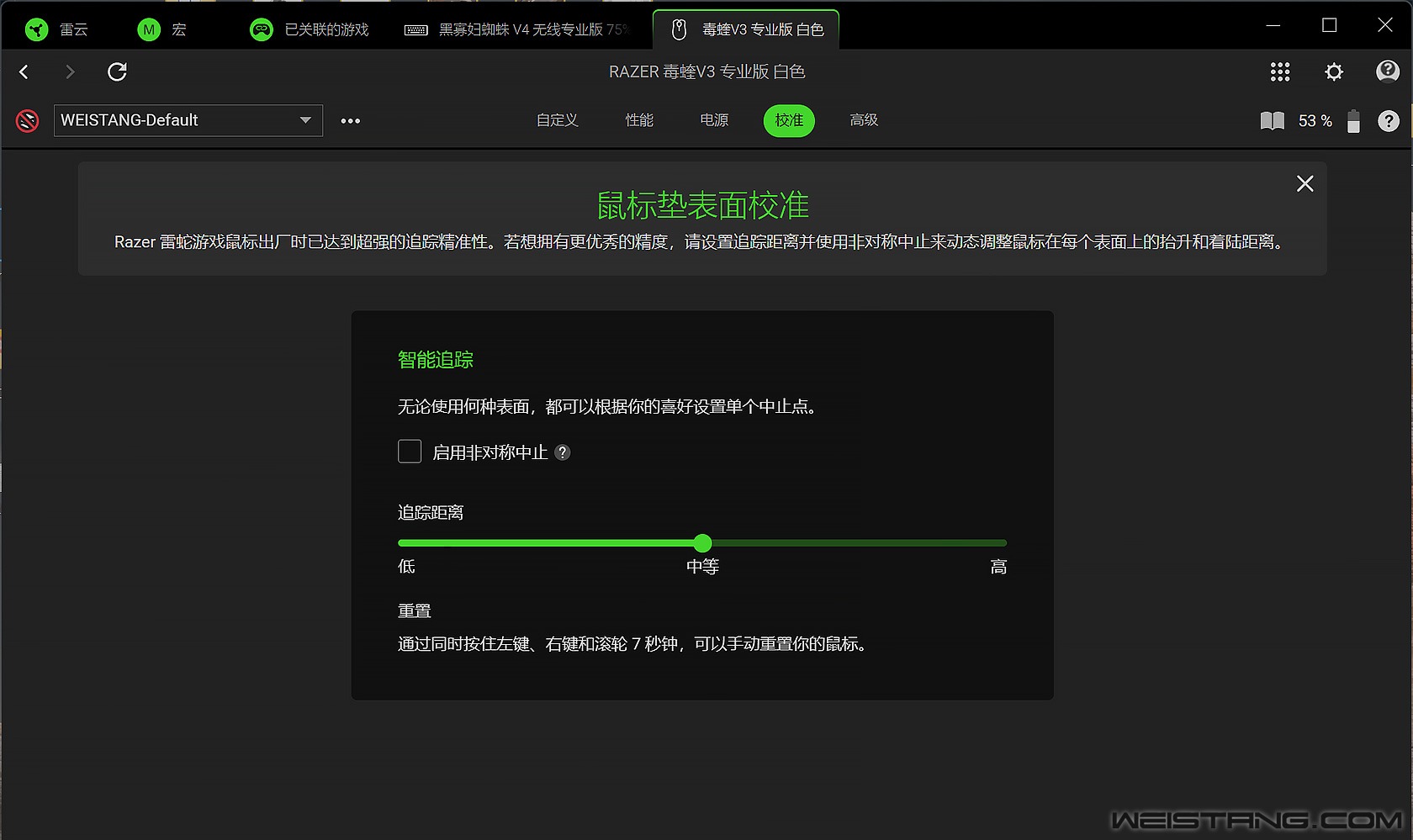Open the 自定义 section
Viewport: 1413px width, 840px height.
coord(558,120)
